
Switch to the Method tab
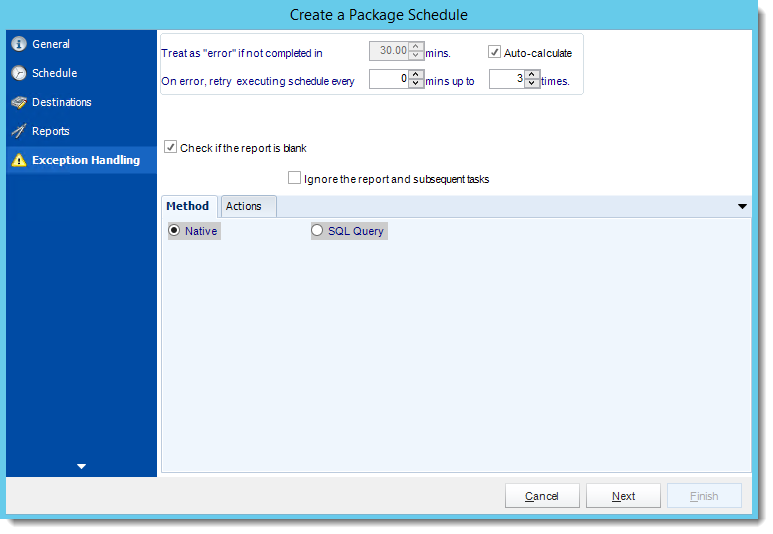tap(189, 206)
